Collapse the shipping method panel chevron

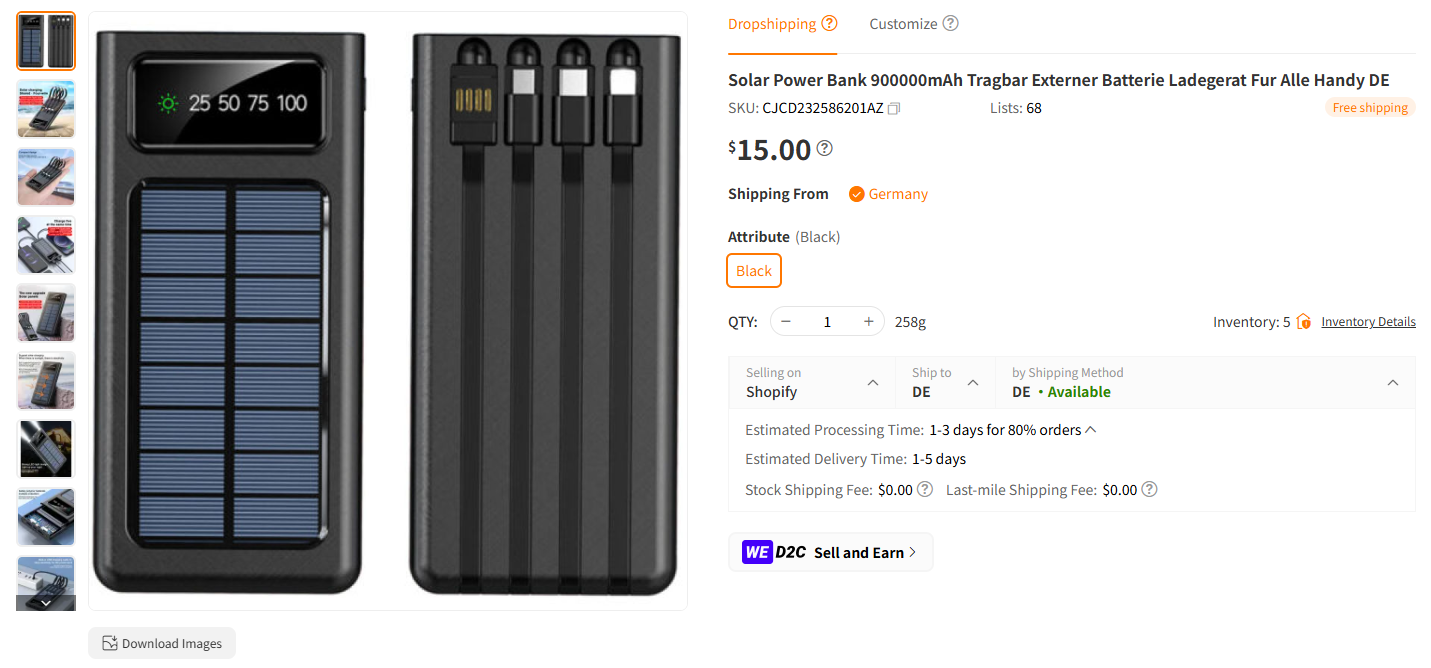tap(1393, 382)
